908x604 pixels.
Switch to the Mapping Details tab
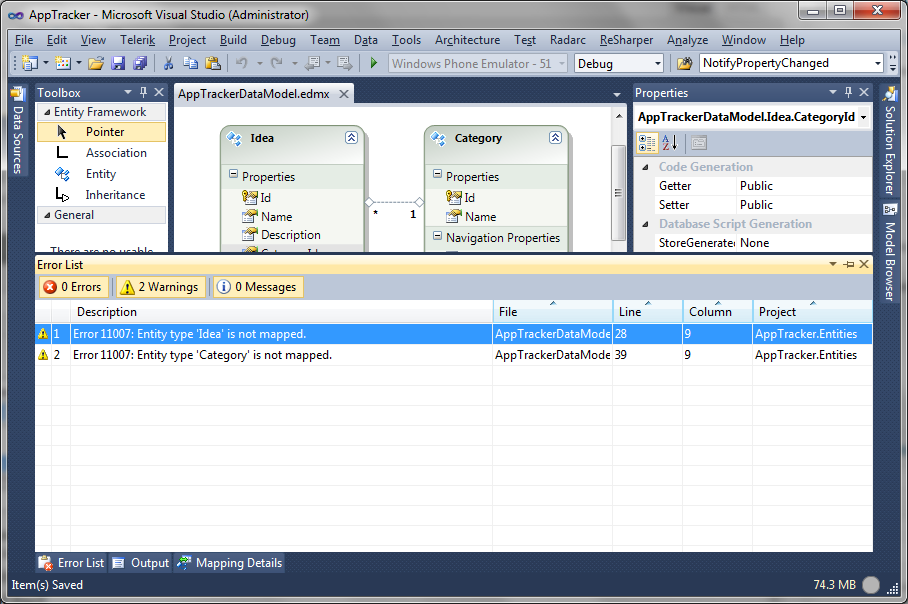click(229, 563)
